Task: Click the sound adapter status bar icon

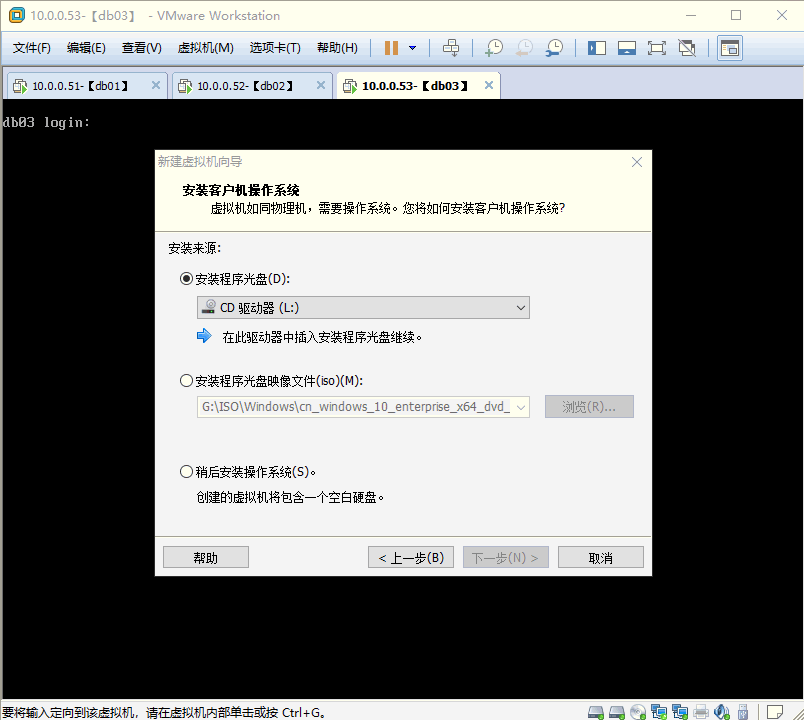Action: (722, 711)
